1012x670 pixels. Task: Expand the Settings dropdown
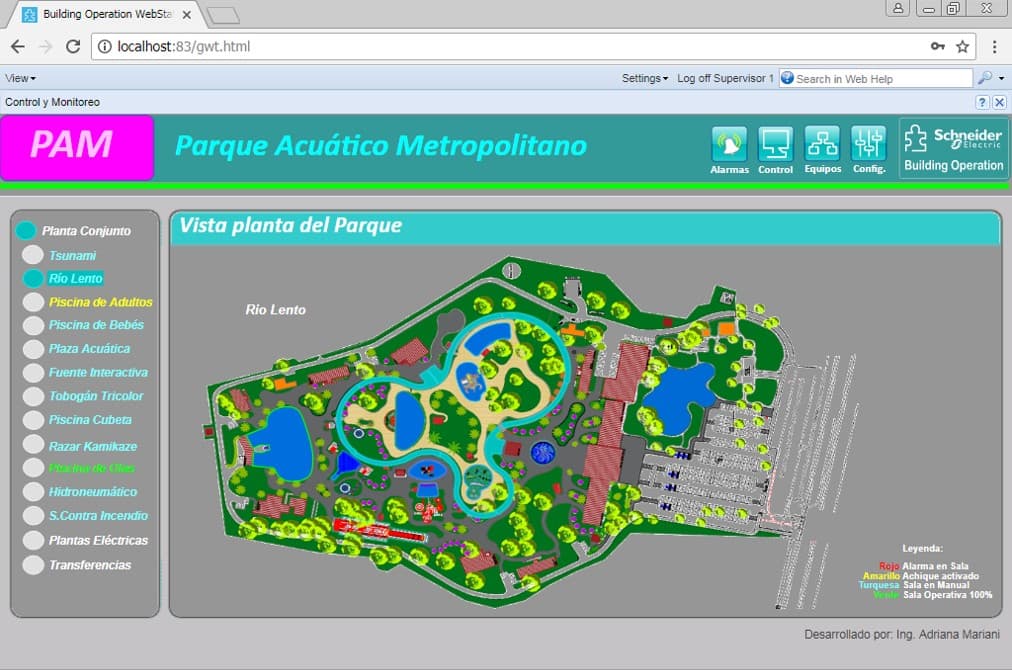pos(643,77)
